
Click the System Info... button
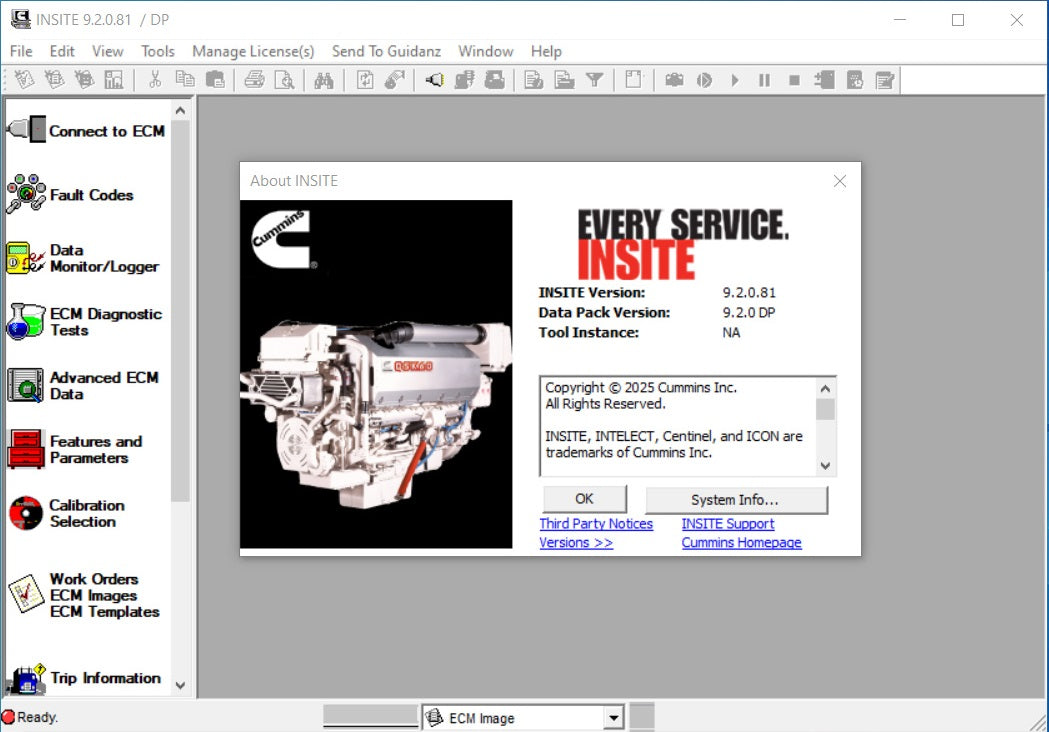[x=735, y=500]
